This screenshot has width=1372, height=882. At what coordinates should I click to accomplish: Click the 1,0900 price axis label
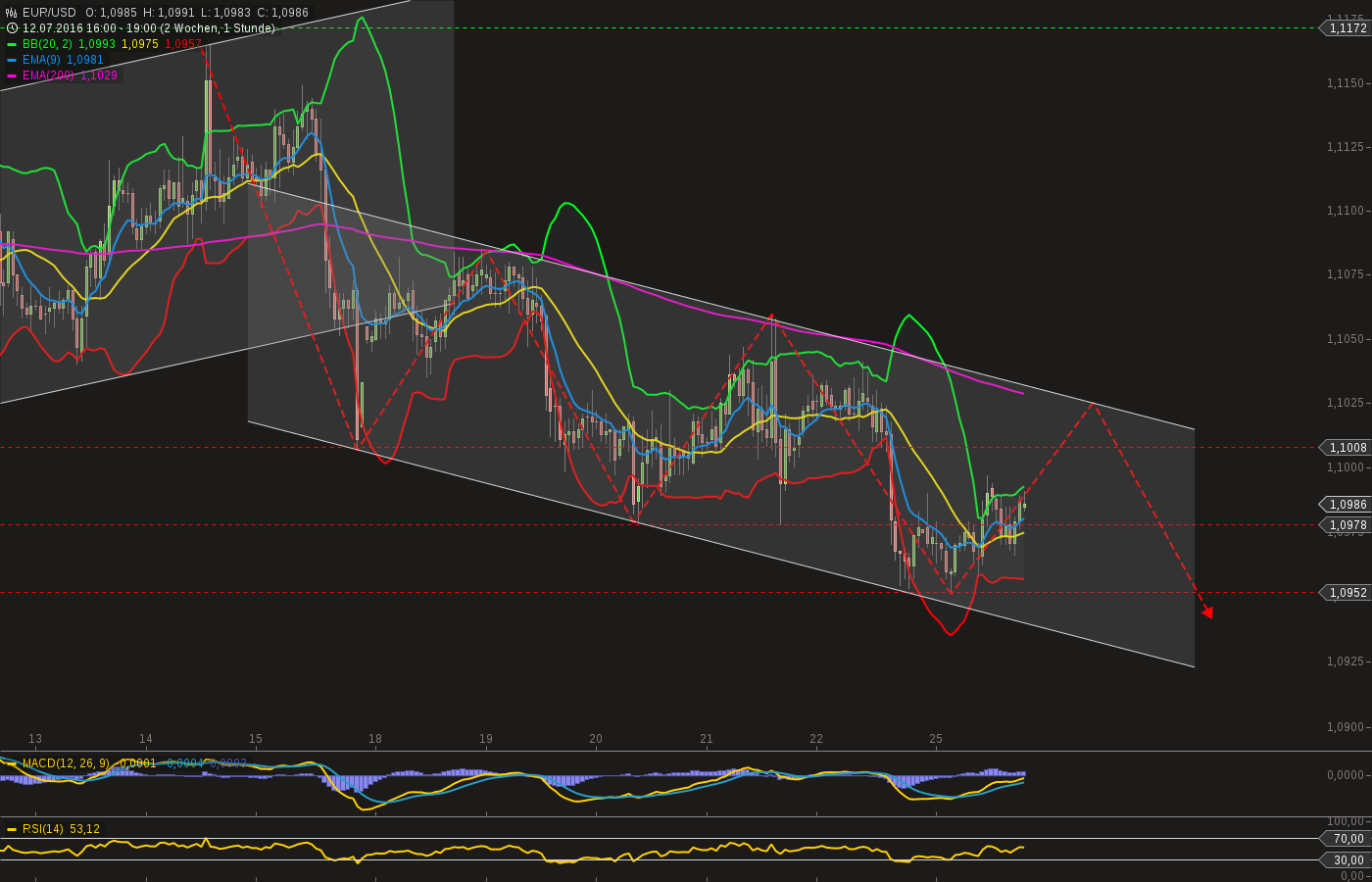click(1346, 727)
